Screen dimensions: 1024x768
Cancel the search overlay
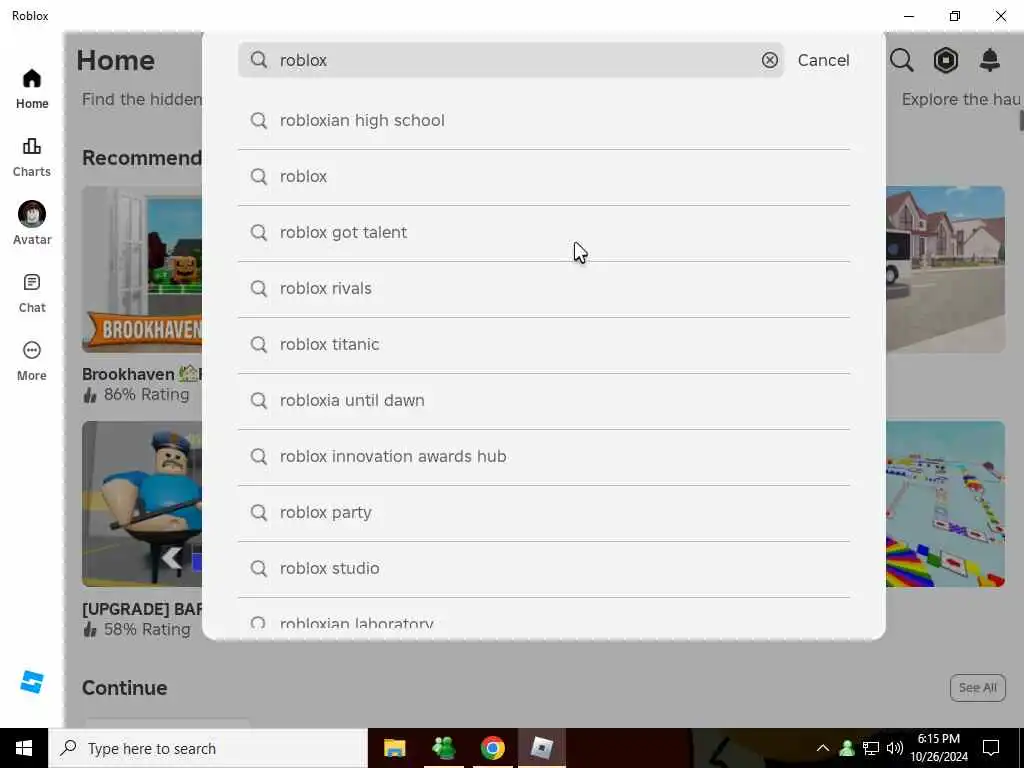[x=824, y=60]
